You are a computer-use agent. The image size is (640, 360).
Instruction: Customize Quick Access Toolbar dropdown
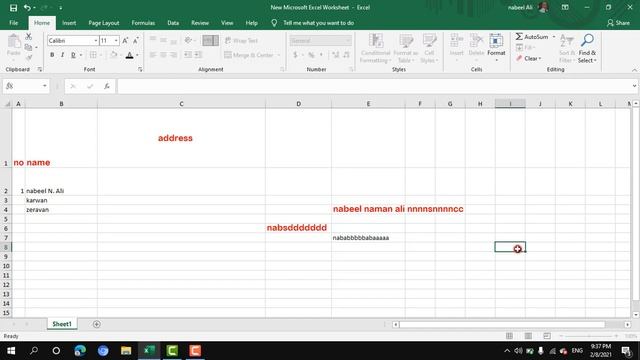(x=60, y=8)
